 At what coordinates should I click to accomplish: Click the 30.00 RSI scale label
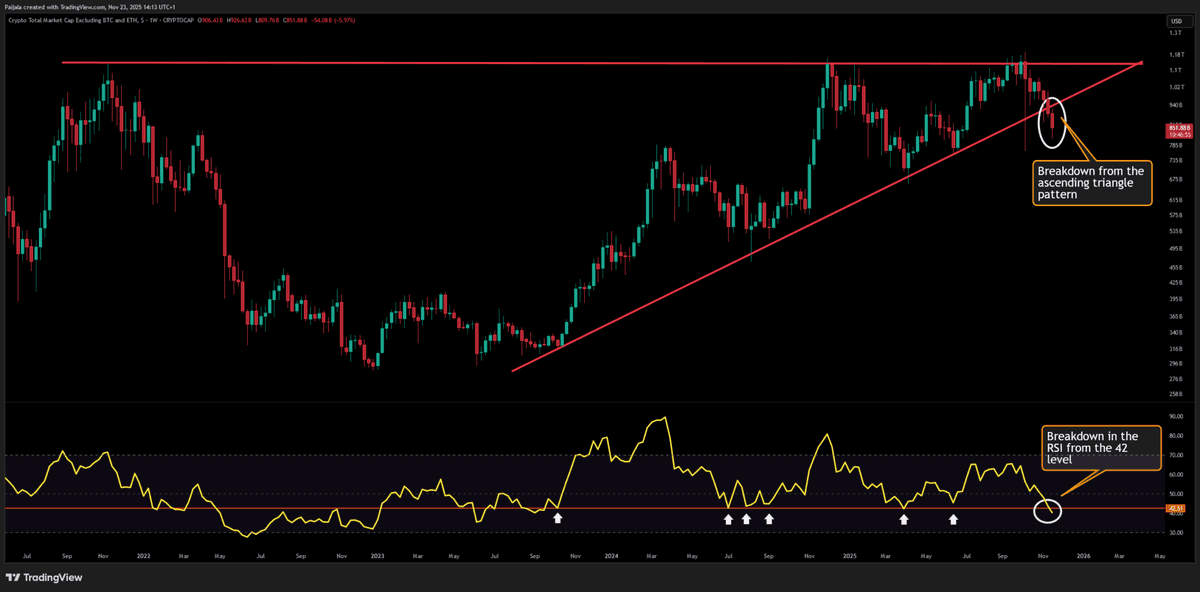[x=1176, y=533]
